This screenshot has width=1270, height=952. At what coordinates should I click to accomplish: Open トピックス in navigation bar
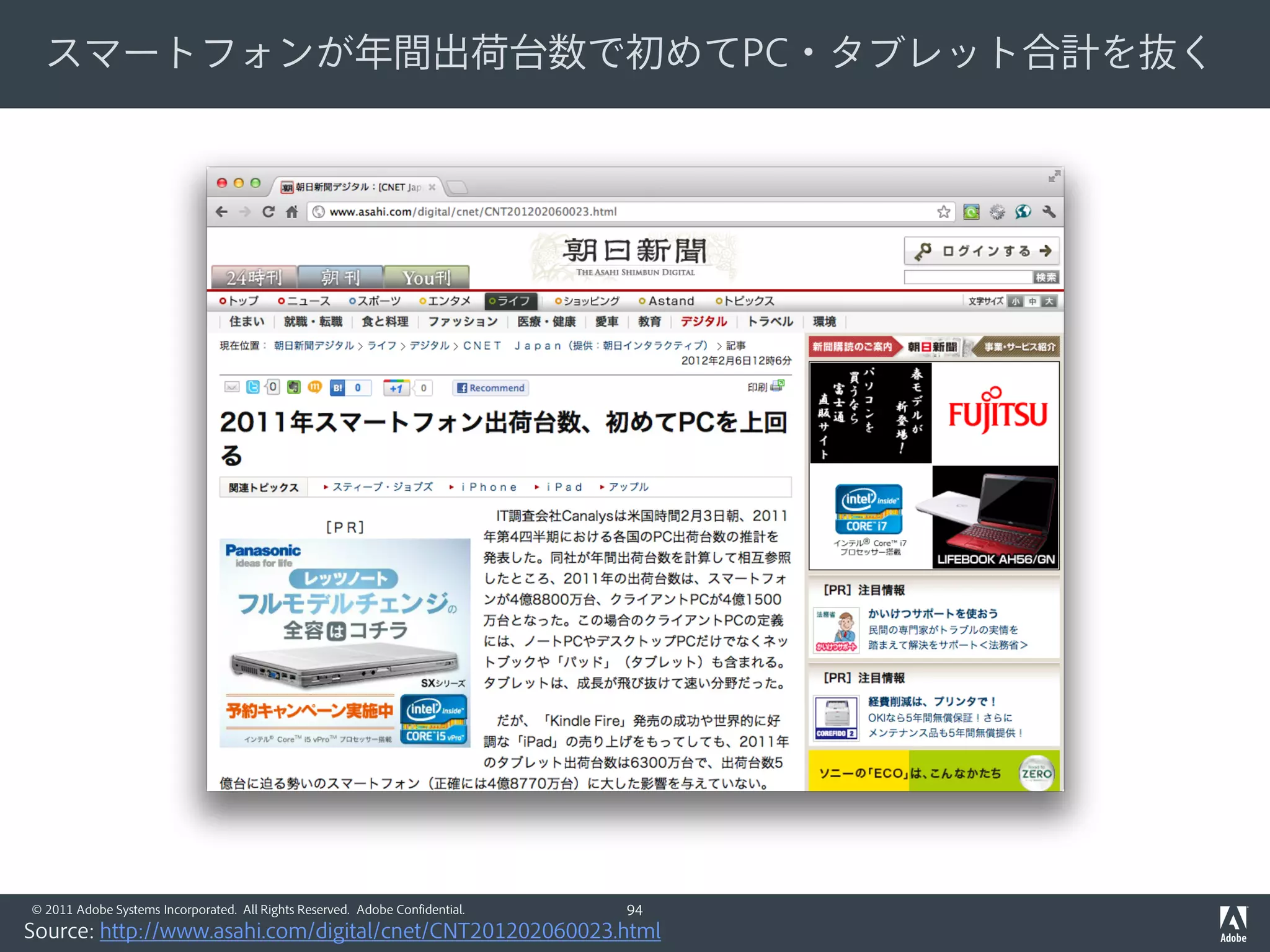[x=745, y=301]
